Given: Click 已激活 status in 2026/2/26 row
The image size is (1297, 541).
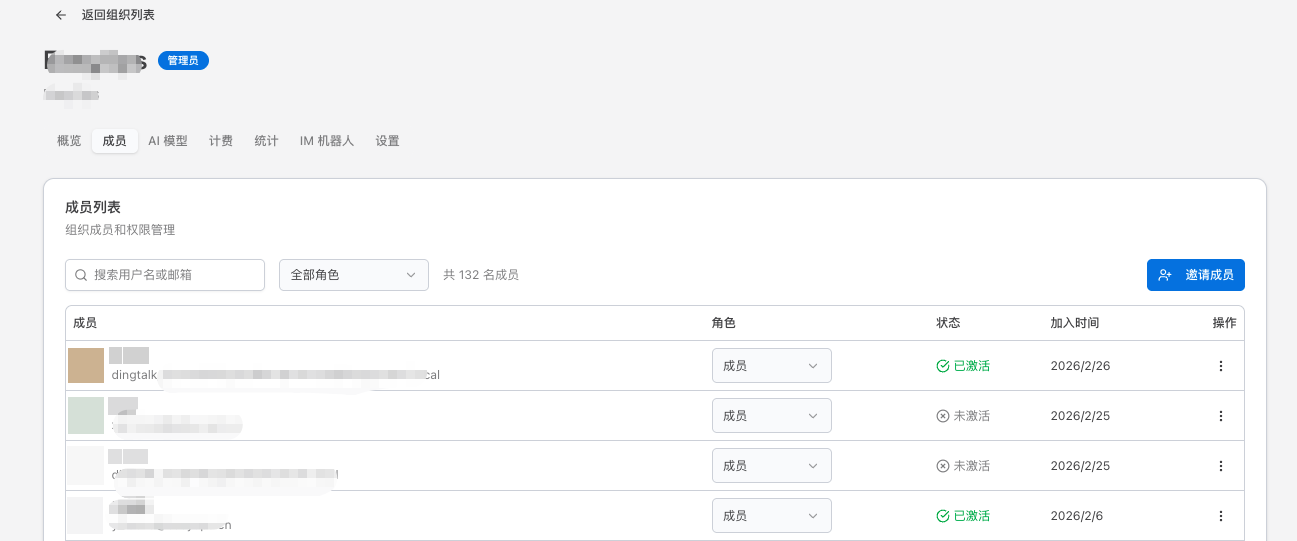Looking at the screenshot, I should 963,366.
